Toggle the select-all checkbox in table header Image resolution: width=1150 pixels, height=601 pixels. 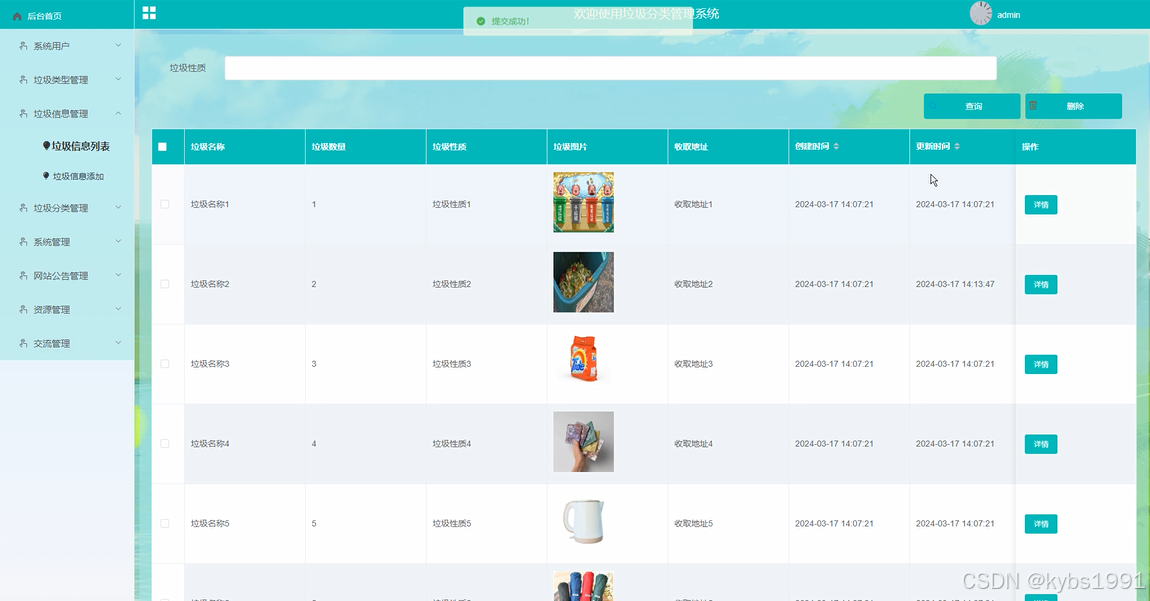coord(163,147)
